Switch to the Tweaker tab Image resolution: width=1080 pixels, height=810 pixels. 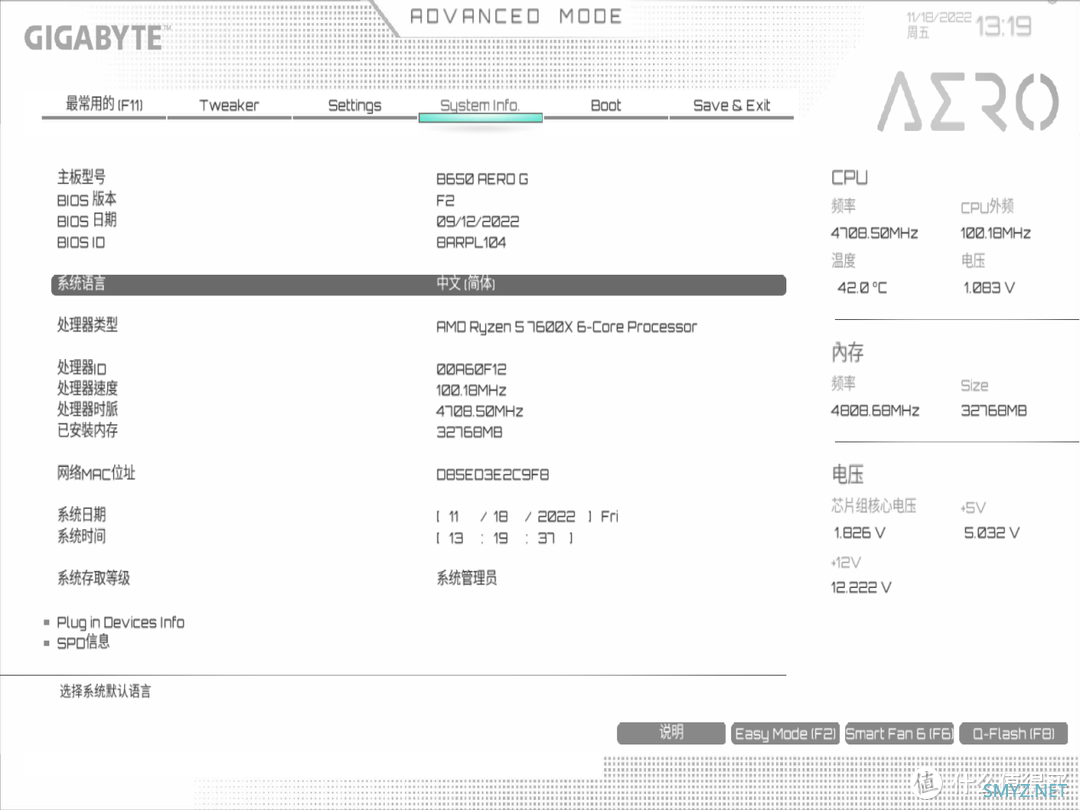229,105
